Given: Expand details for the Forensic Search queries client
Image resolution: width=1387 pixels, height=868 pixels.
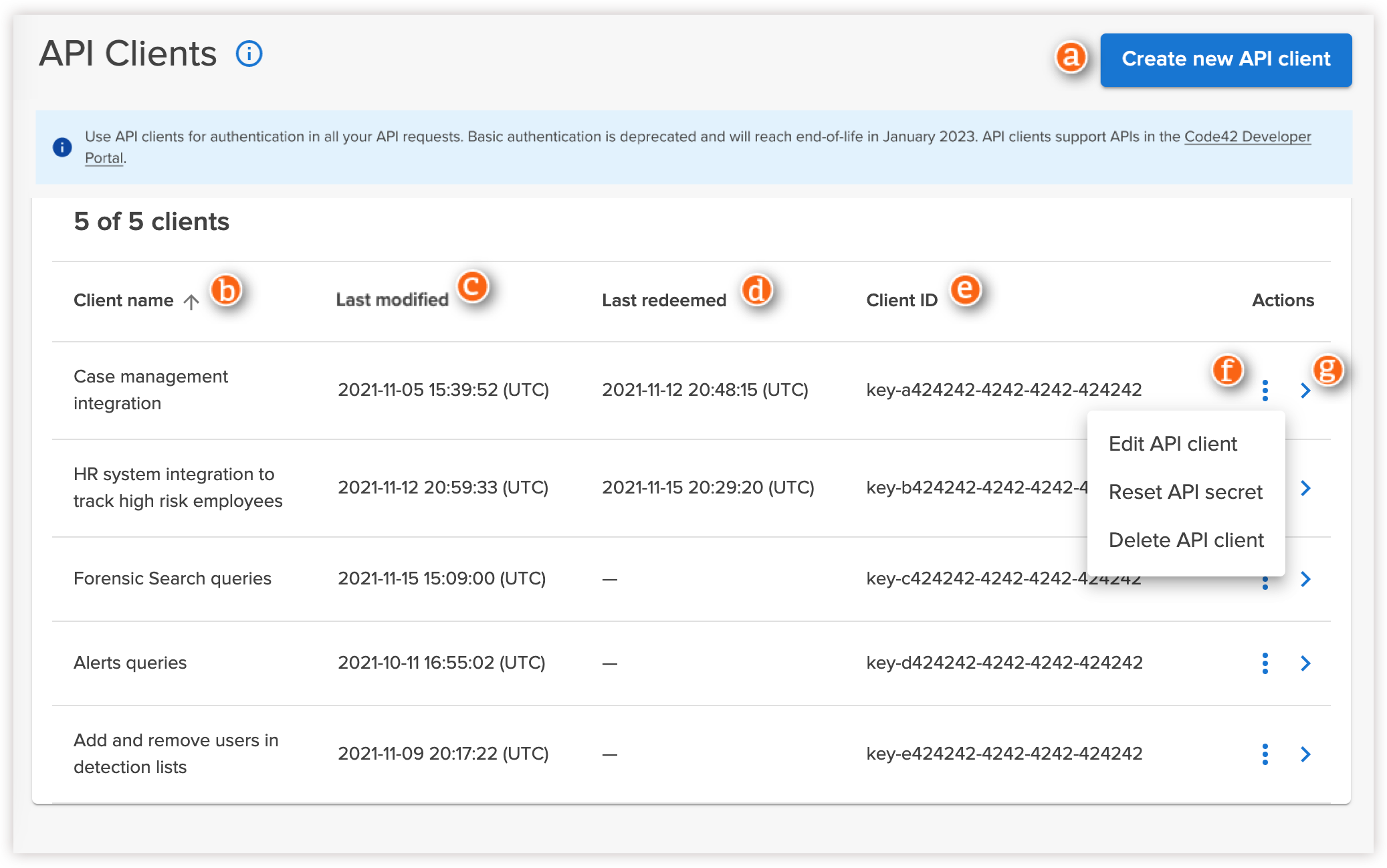Looking at the screenshot, I should (x=1306, y=579).
